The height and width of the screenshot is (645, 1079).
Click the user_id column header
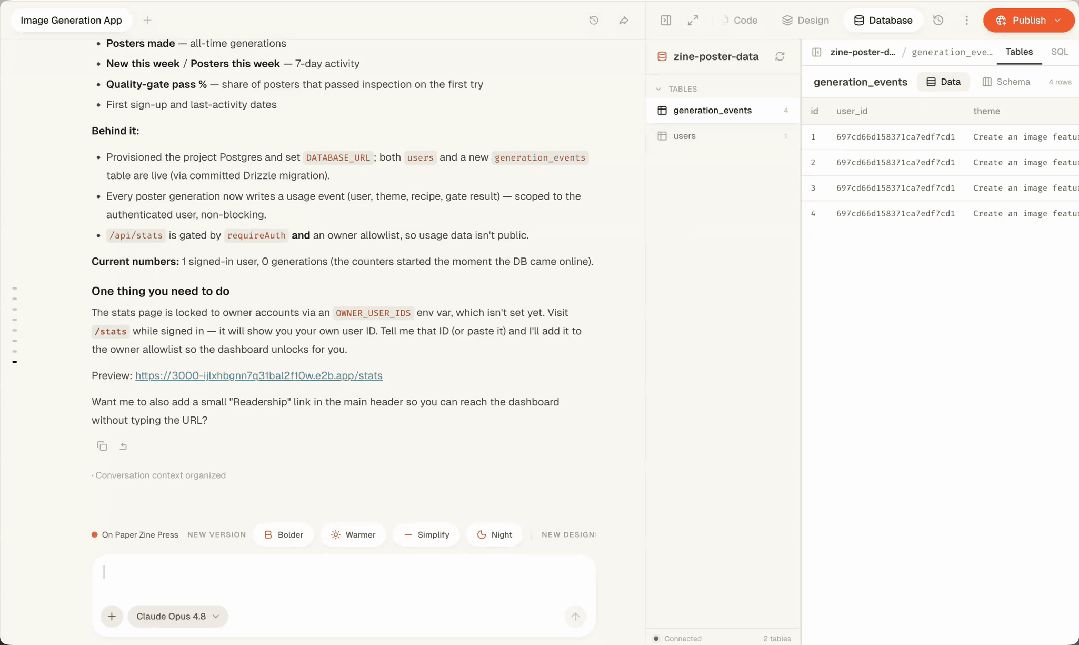851,111
